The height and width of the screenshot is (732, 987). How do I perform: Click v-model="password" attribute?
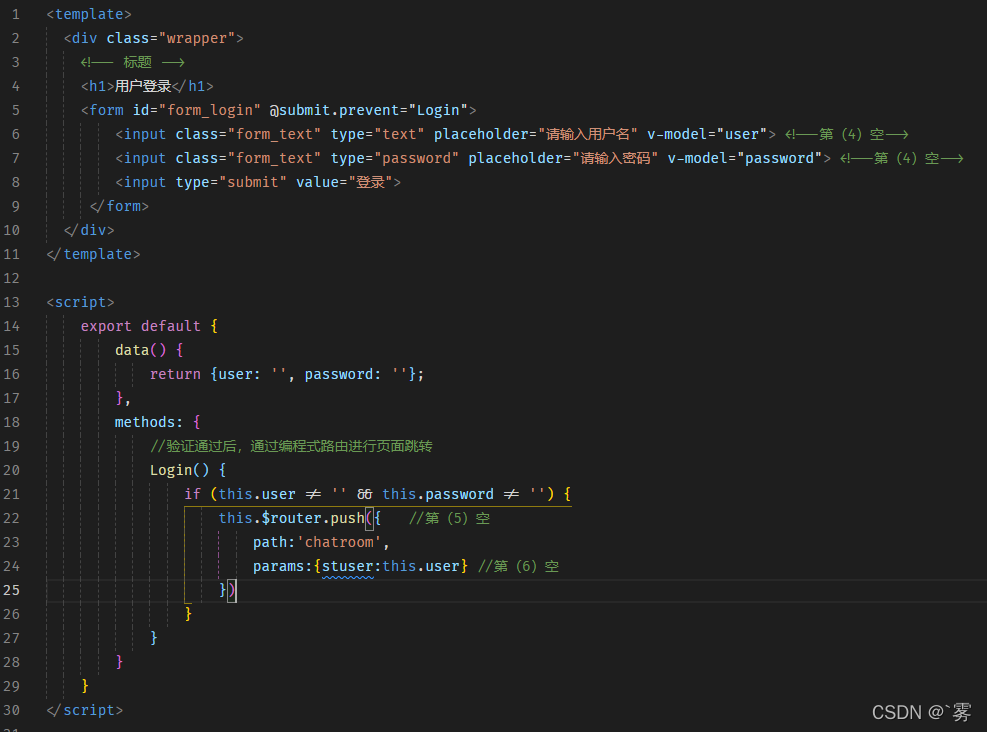tap(745, 158)
